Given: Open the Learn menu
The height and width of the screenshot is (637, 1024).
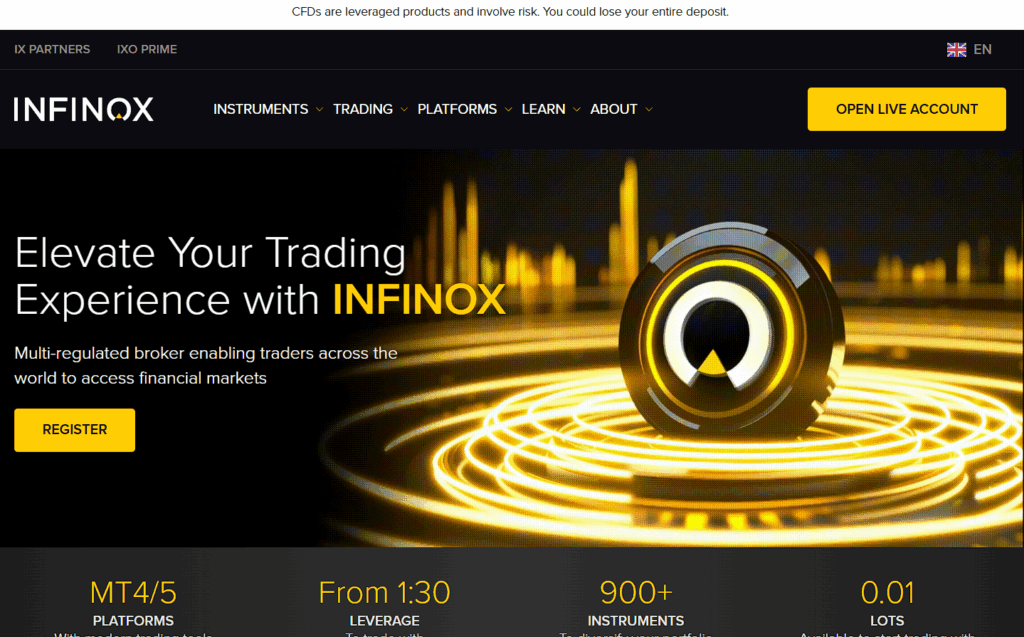Looking at the screenshot, I should click(543, 109).
